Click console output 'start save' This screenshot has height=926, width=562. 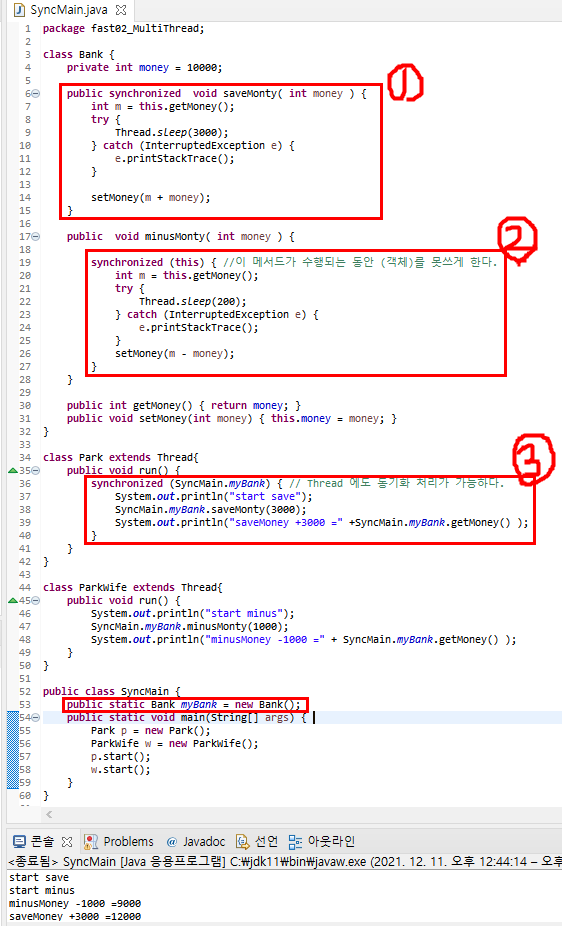(39, 877)
